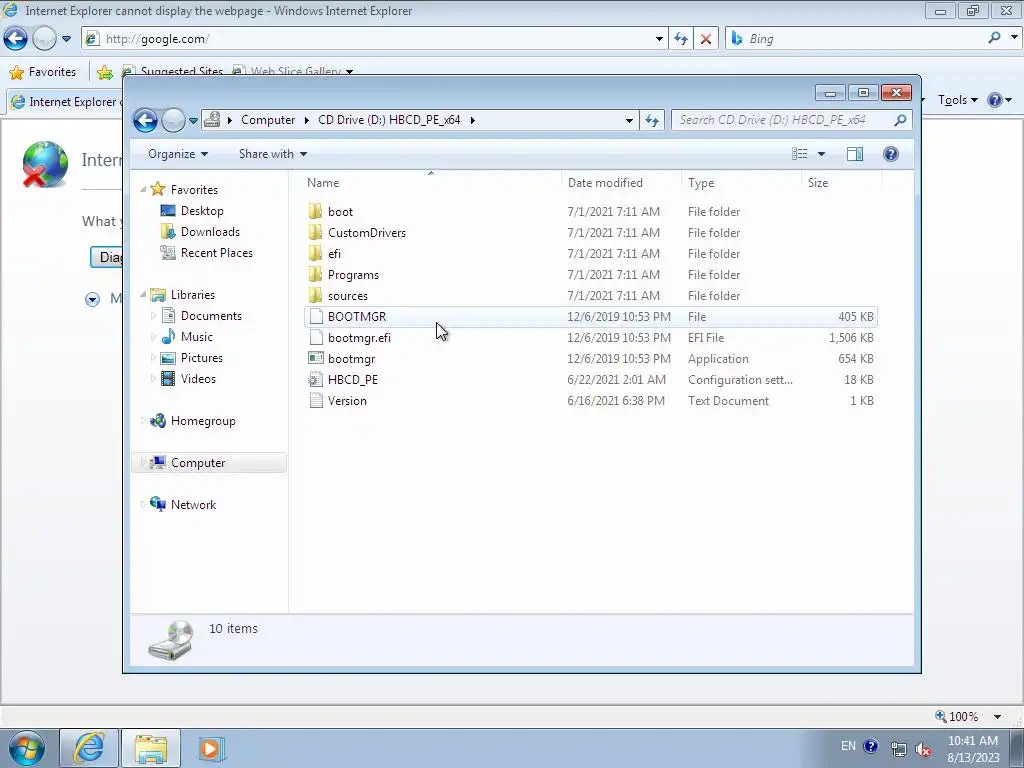Click CD Drive (D:) HBCD_PE_x64 breadcrumb

click(x=389, y=120)
